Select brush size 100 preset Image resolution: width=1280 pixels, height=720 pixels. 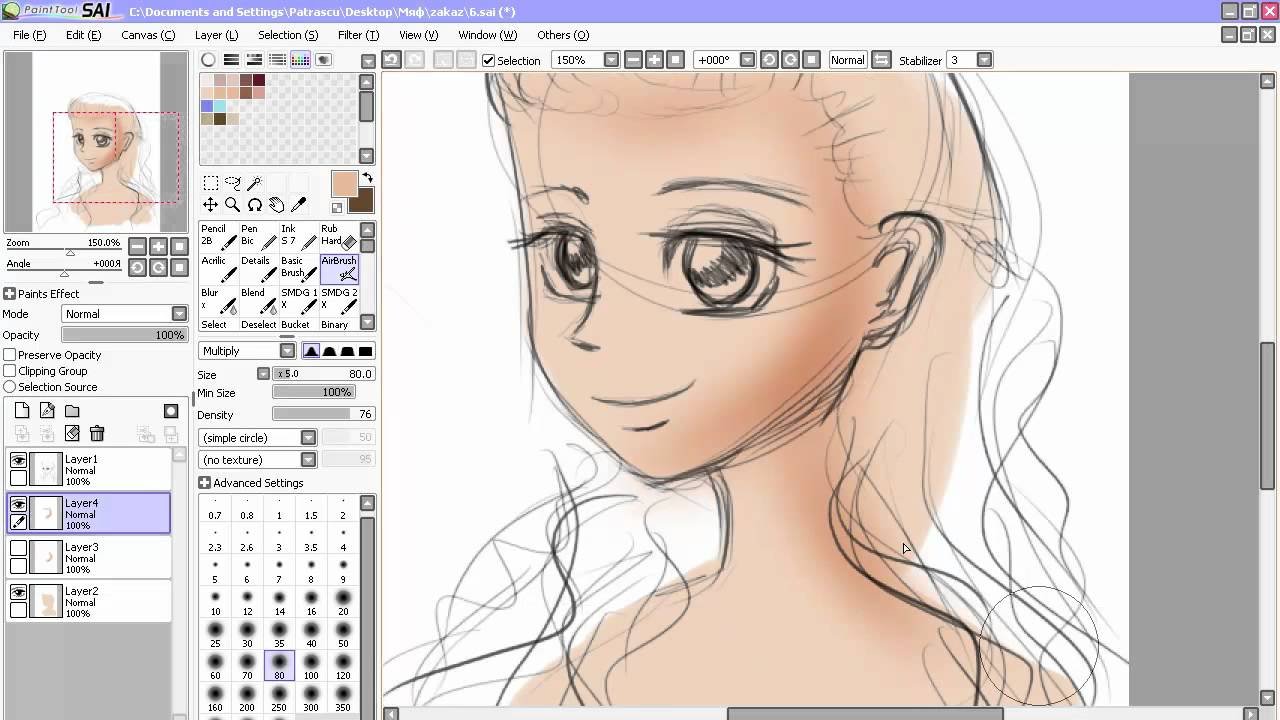point(311,666)
